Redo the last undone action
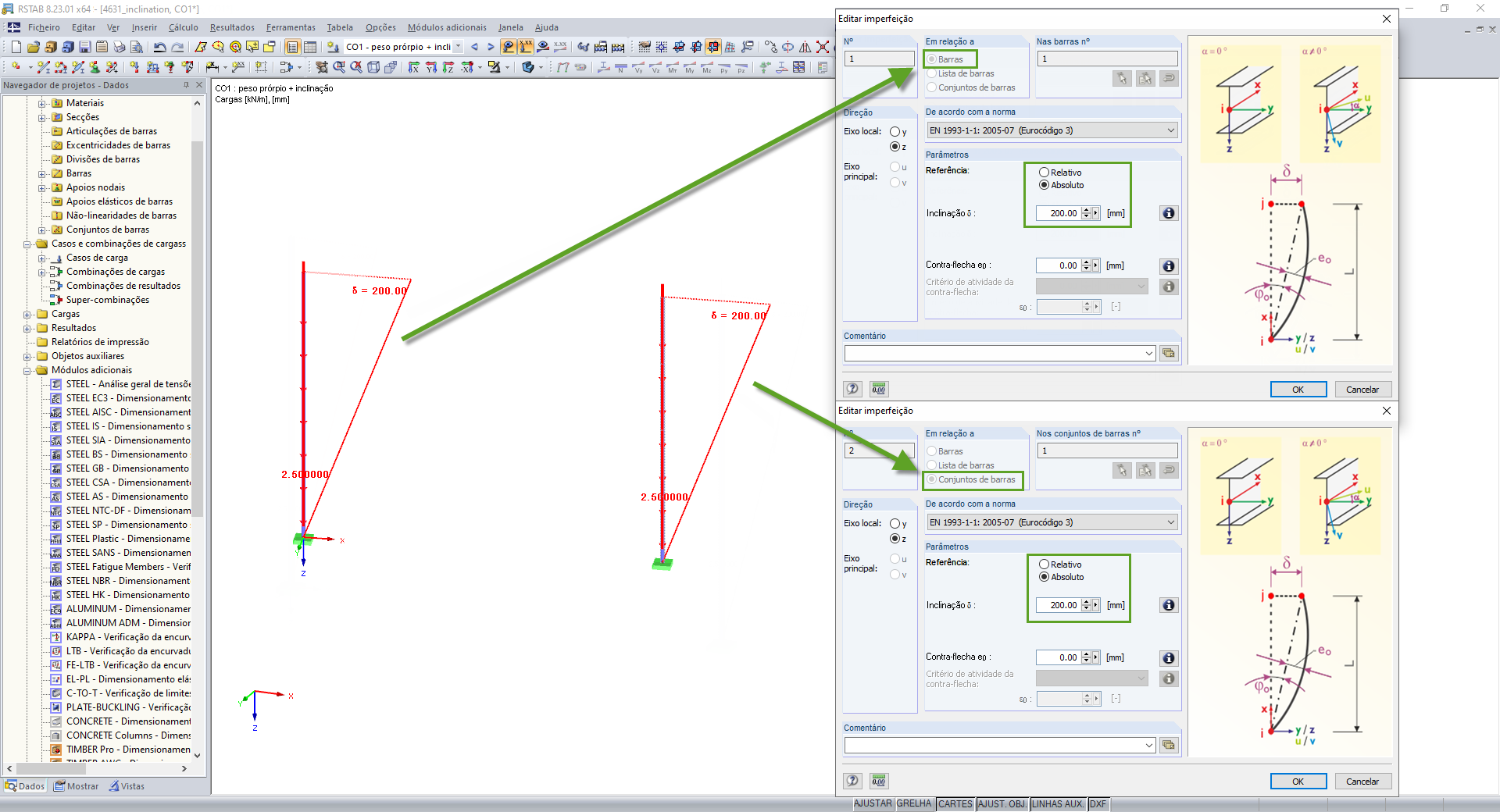The height and width of the screenshot is (812, 1500). [x=177, y=47]
